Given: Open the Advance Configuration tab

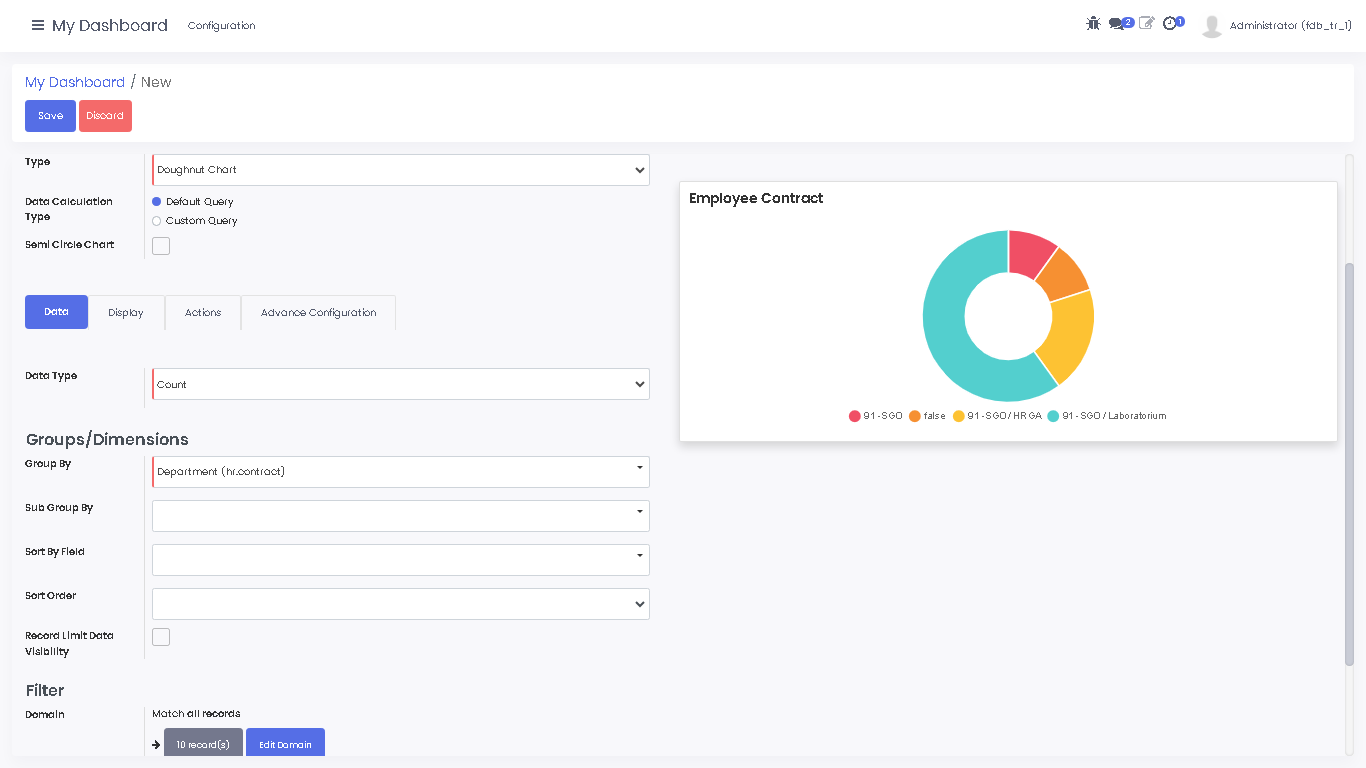Looking at the screenshot, I should tap(318, 312).
